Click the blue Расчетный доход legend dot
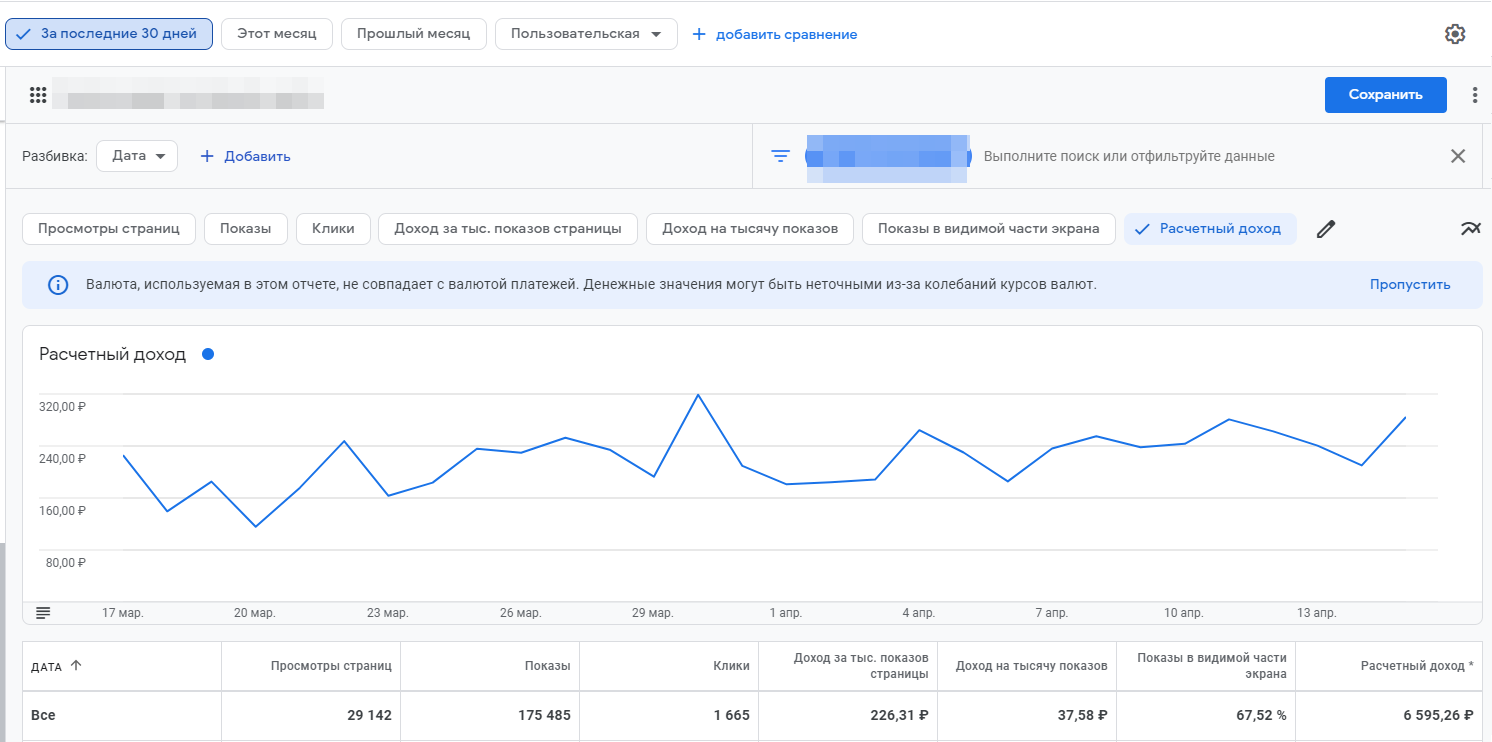Screen dimensions: 1492x742 [x=208, y=354]
